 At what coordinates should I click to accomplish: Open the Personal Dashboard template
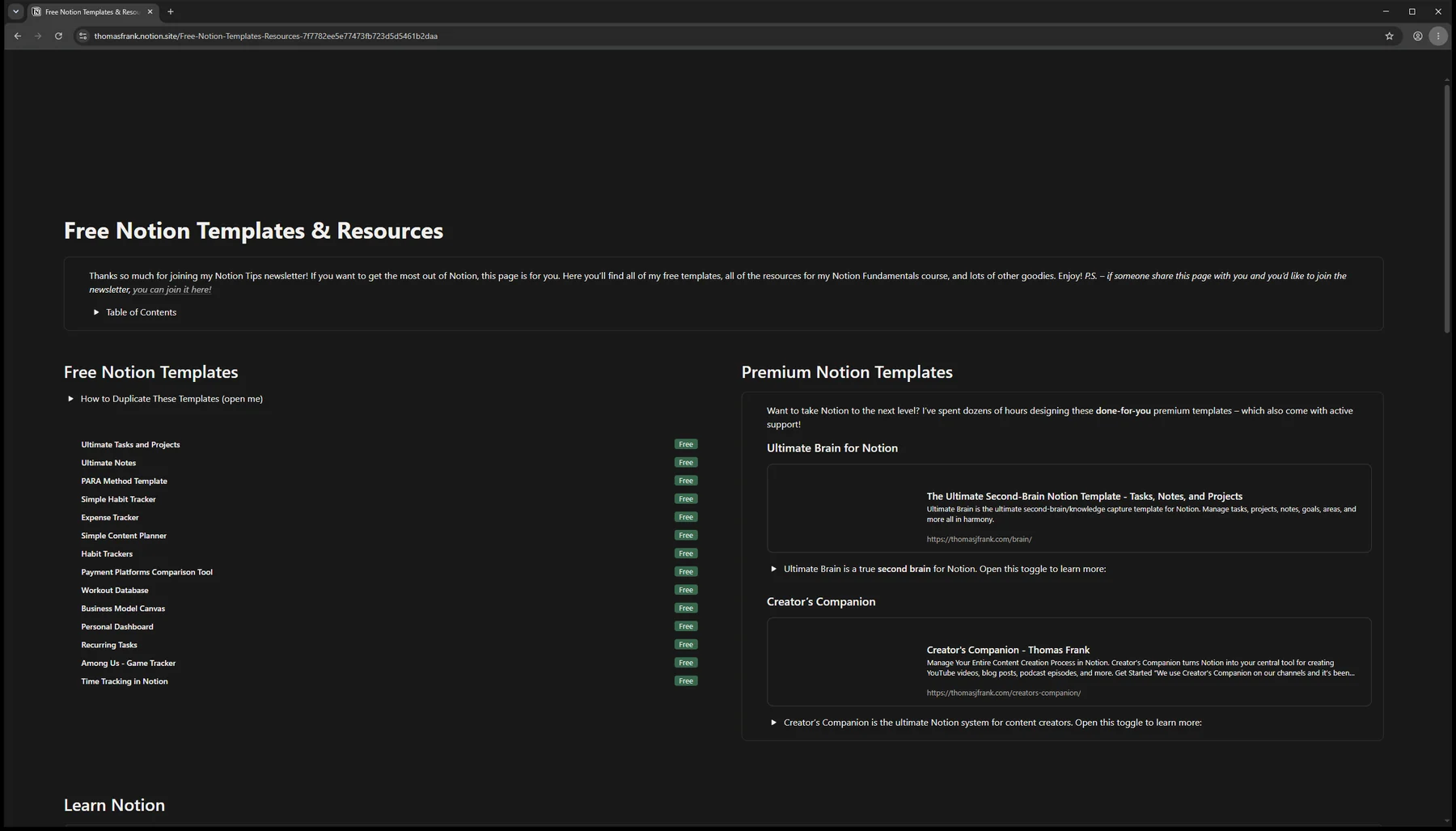pyautogui.click(x=117, y=626)
